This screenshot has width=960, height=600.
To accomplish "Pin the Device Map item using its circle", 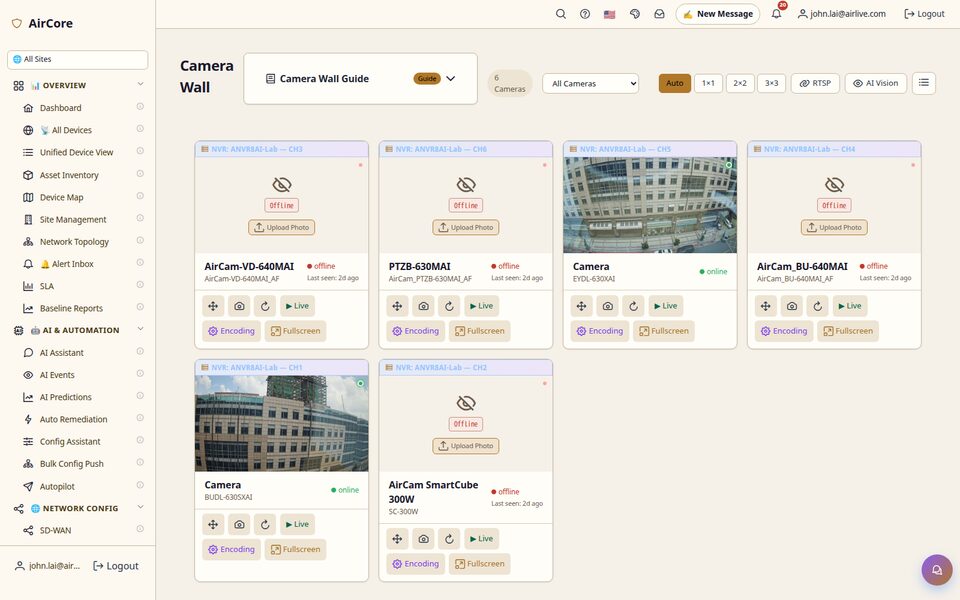I will tap(140, 196).
